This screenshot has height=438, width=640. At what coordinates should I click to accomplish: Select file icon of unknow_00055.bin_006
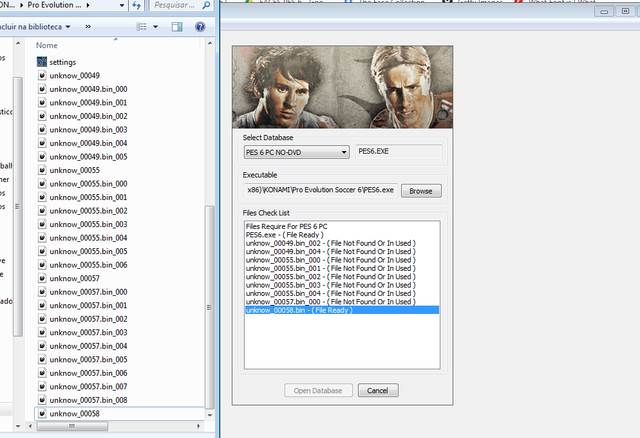pyautogui.click(x=42, y=265)
